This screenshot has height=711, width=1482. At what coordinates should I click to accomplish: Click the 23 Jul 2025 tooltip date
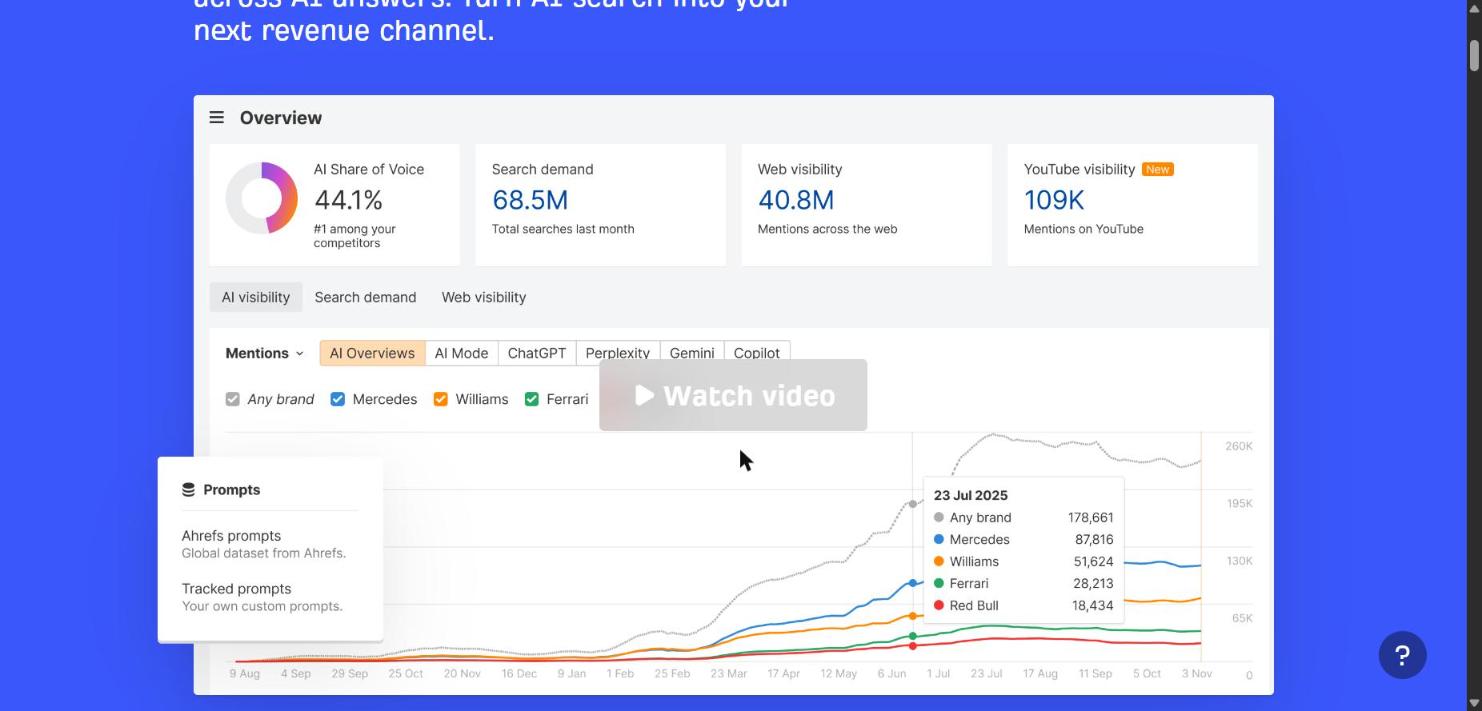[971, 495]
